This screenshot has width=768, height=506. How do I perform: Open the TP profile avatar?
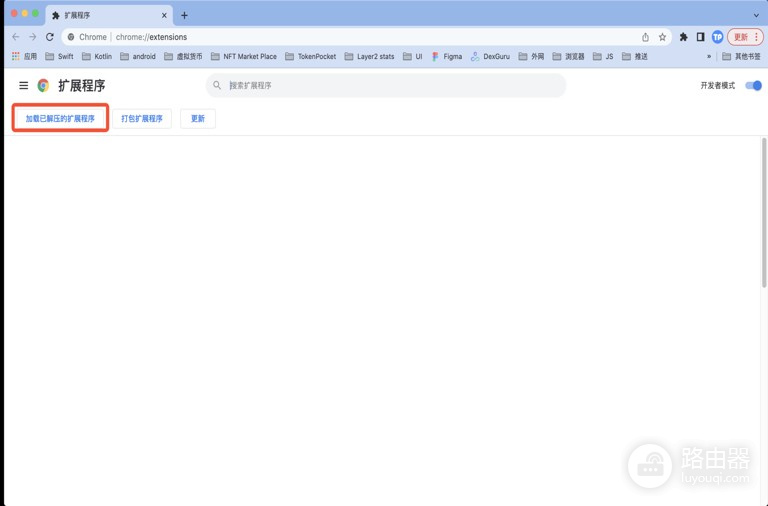tap(718, 37)
